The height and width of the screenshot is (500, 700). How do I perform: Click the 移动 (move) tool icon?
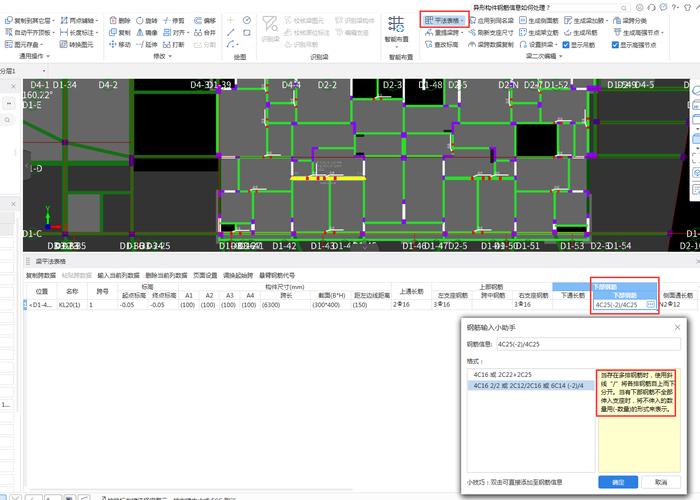112,45
